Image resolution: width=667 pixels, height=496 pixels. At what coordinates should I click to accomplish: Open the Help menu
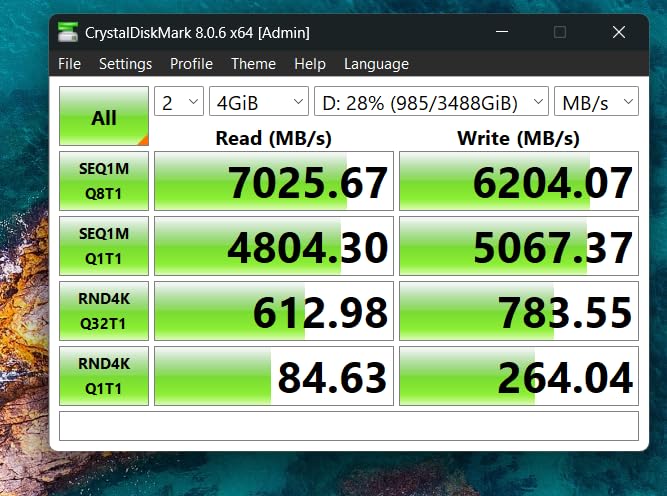tap(310, 64)
